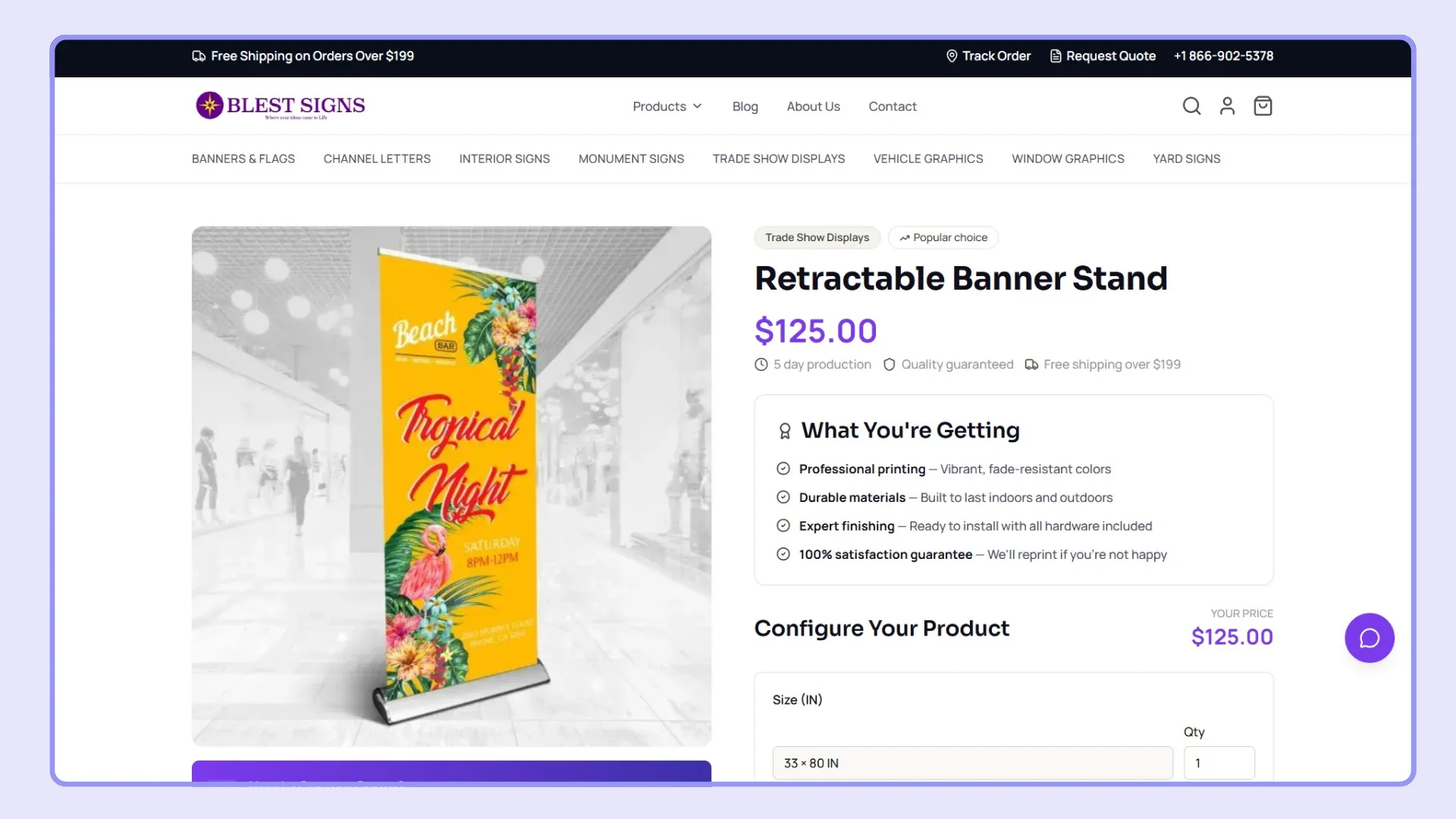Click the truck icon beside Free shipping over $199

(x=1031, y=365)
